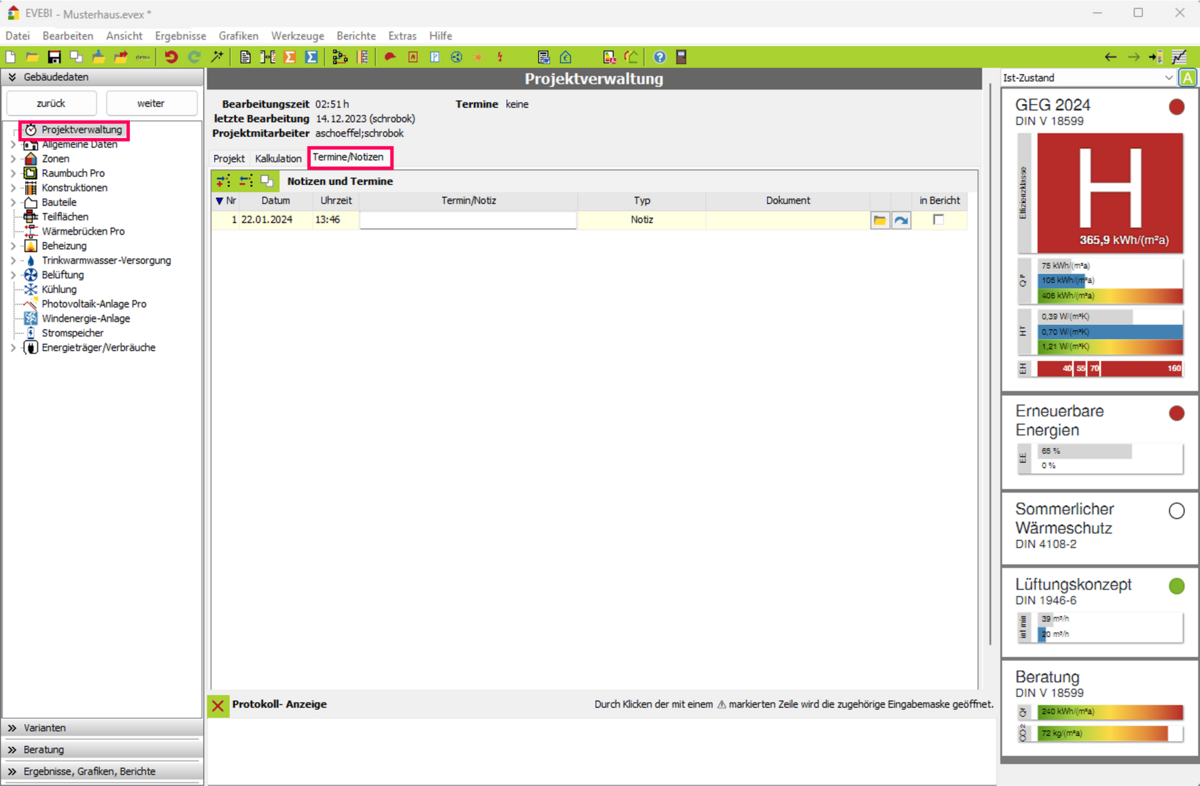The width and height of the screenshot is (1200, 786).
Task: Switch to the Kalkulation tab
Action: 278,159
